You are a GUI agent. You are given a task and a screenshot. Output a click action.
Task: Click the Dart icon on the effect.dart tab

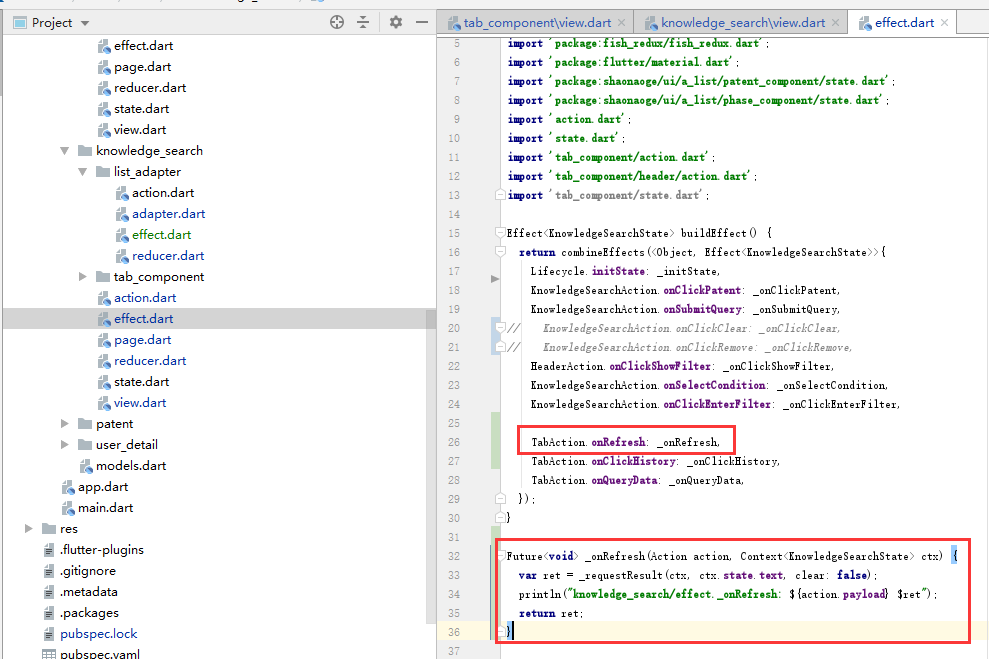(866, 21)
